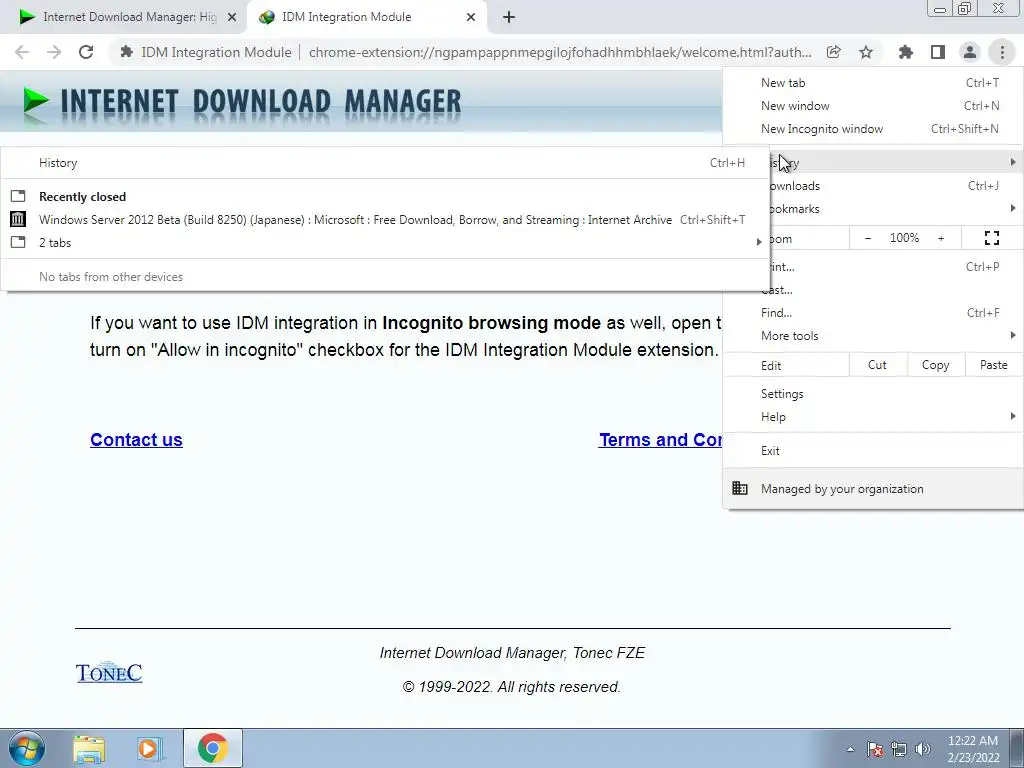Click the share this page icon
The width and height of the screenshot is (1024, 768).
pos(834,52)
